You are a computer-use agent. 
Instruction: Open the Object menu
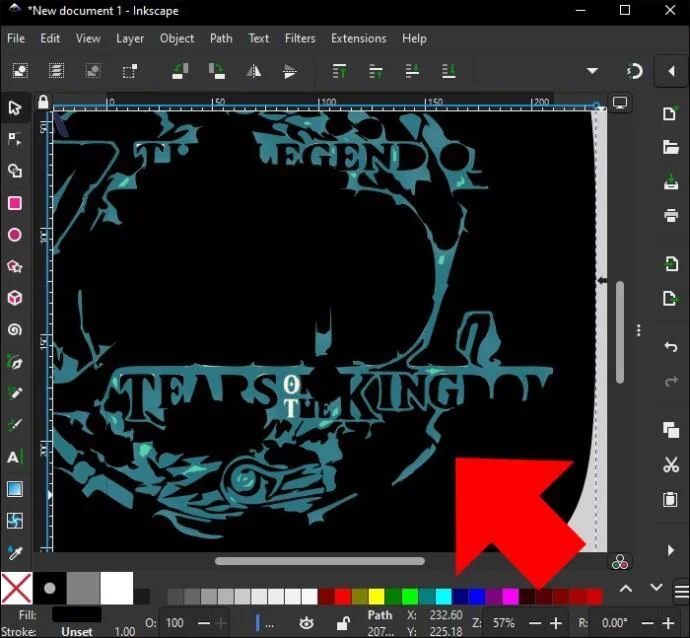click(x=177, y=39)
